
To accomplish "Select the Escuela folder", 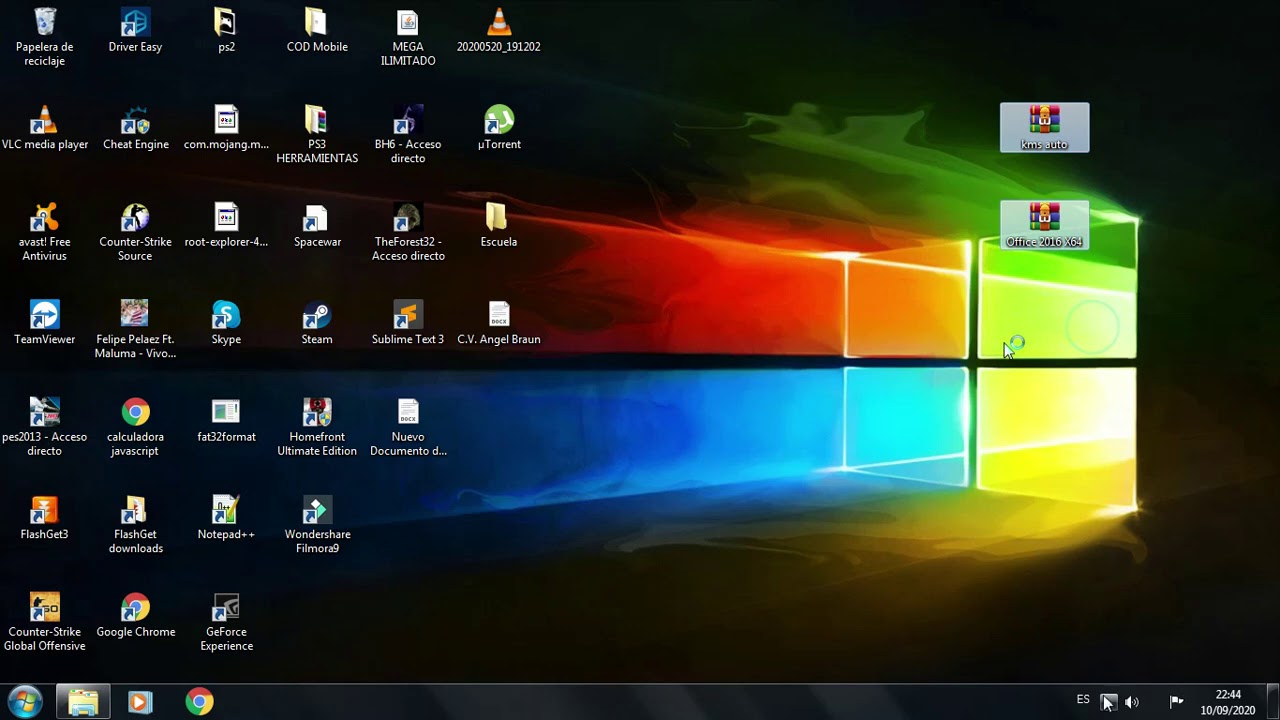I will (x=498, y=225).
